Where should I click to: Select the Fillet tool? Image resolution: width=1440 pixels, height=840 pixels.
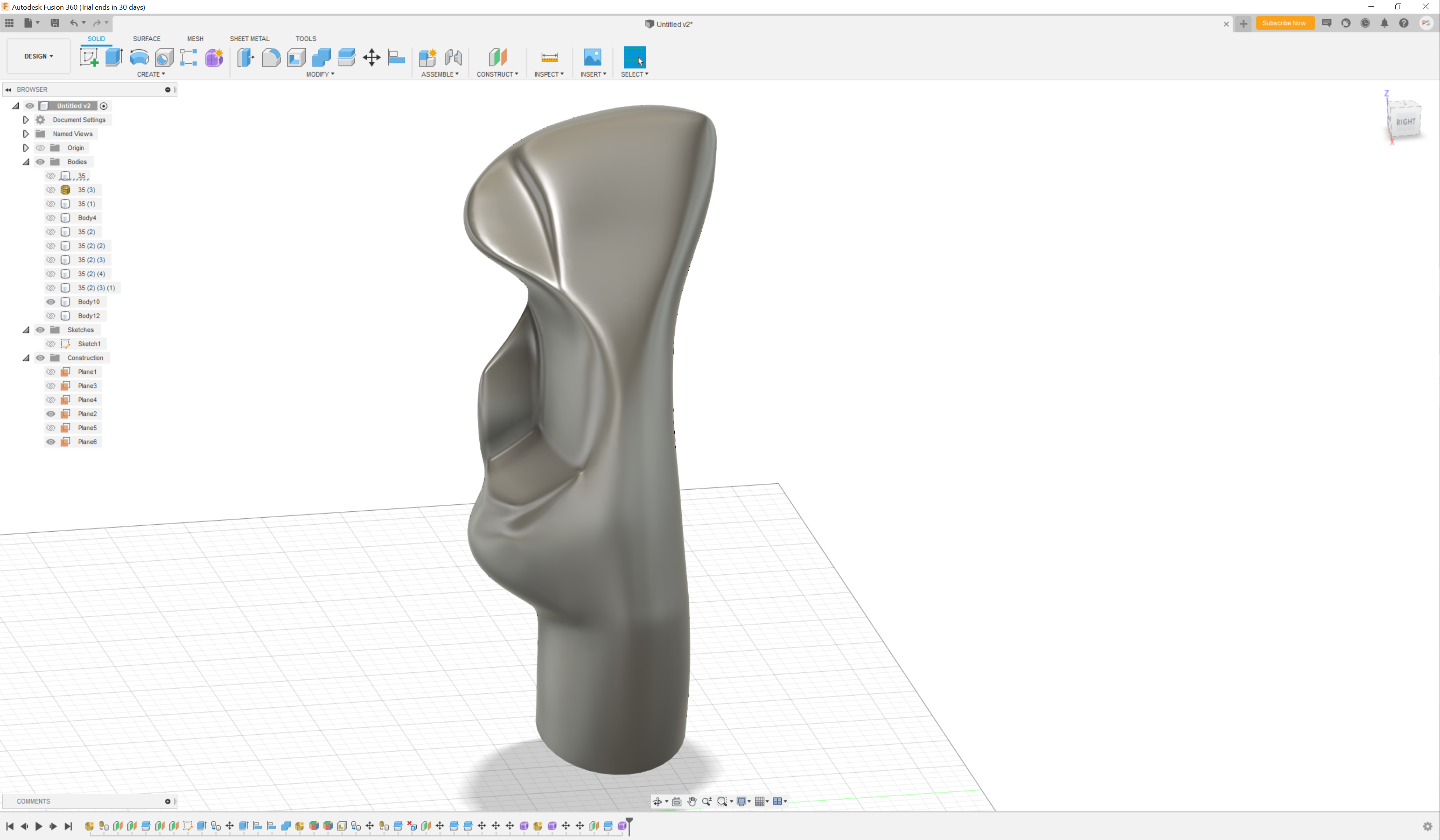pos(271,57)
